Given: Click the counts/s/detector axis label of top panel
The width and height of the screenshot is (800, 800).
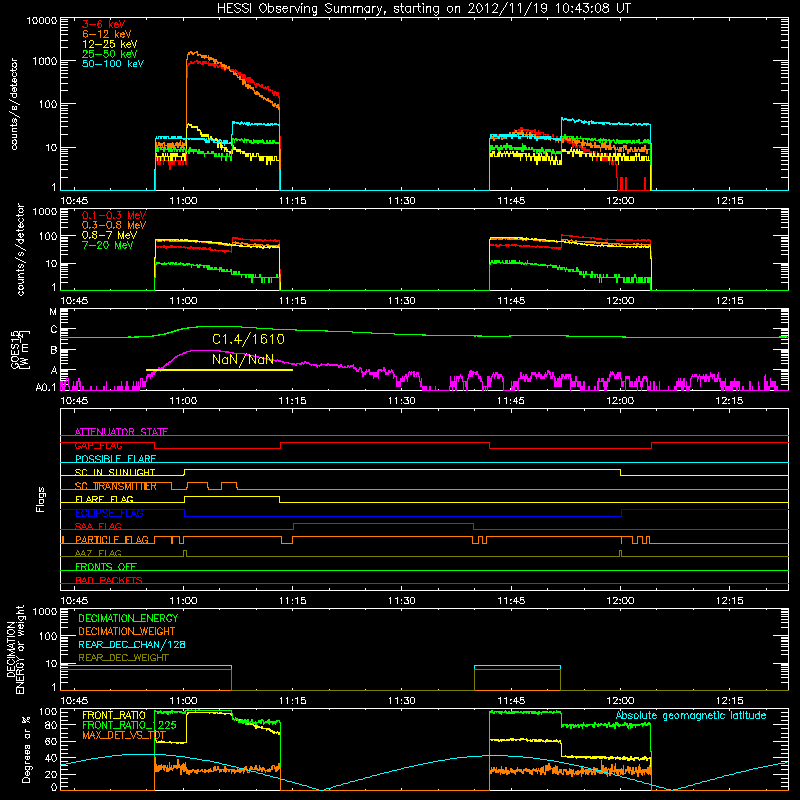Looking at the screenshot, I should [14, 104].
